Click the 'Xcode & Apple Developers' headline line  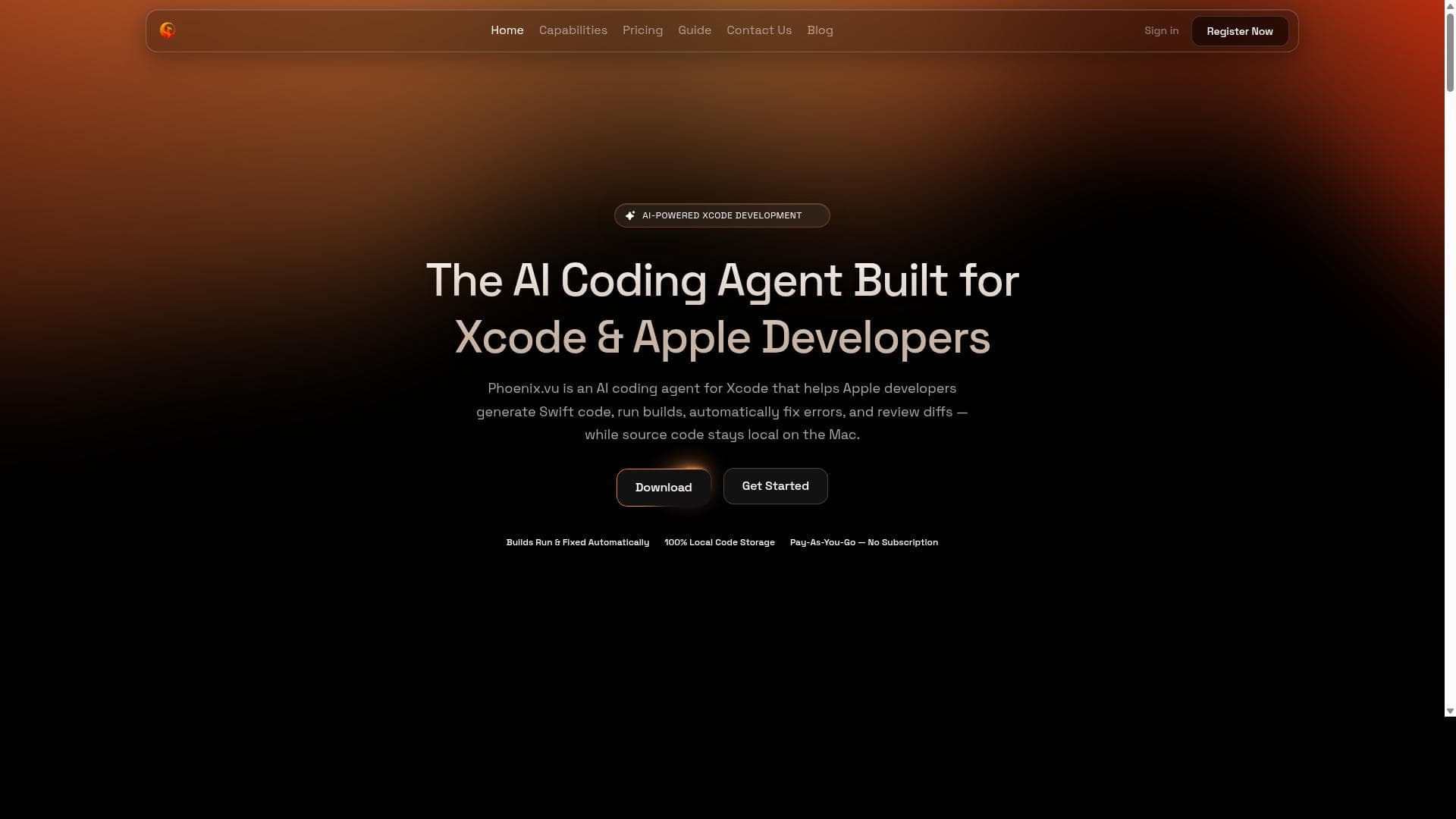pos(722,337)
